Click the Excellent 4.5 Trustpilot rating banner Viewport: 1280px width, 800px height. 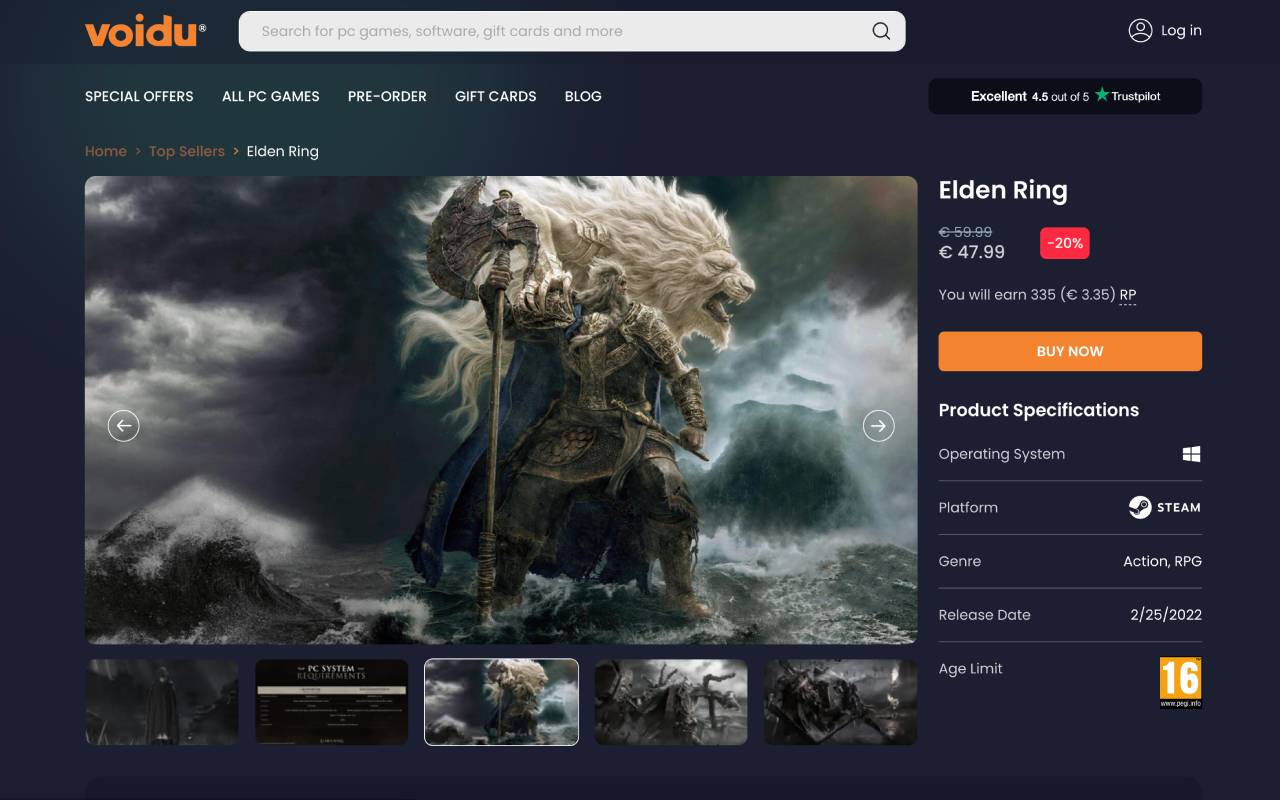point(1065,96)
